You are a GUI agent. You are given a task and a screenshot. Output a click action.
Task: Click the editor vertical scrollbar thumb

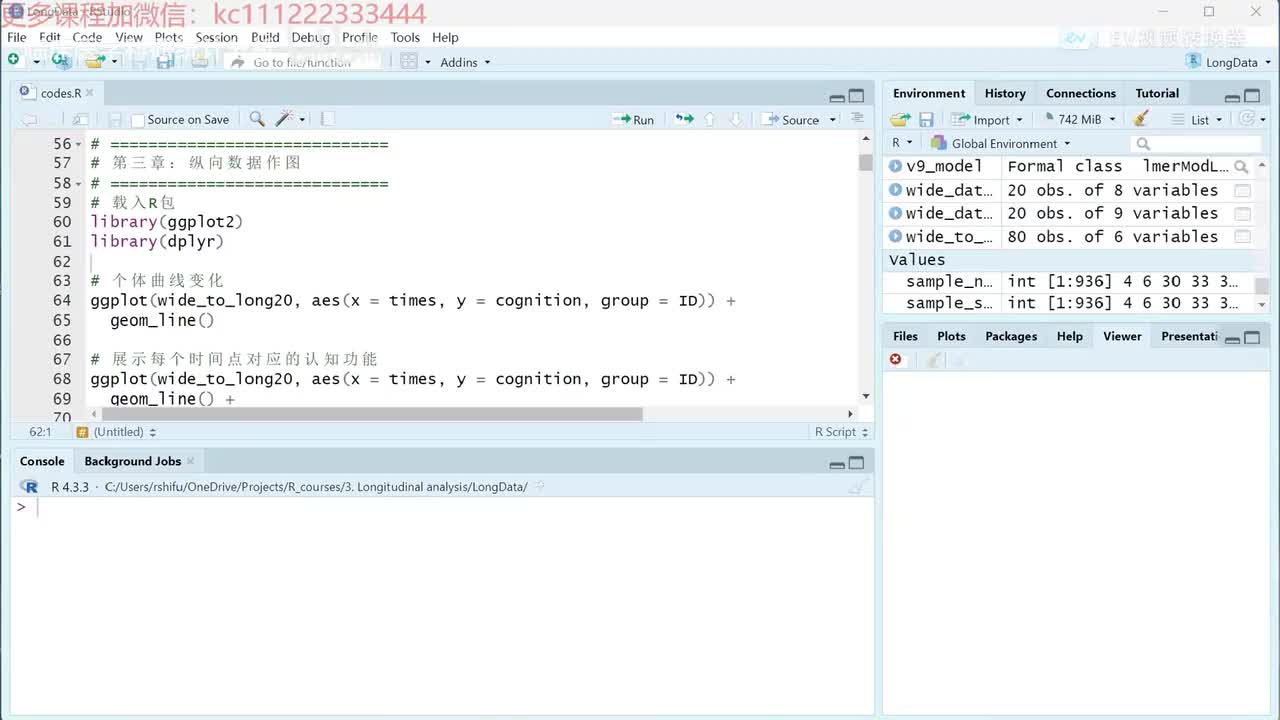coord(865,162)
